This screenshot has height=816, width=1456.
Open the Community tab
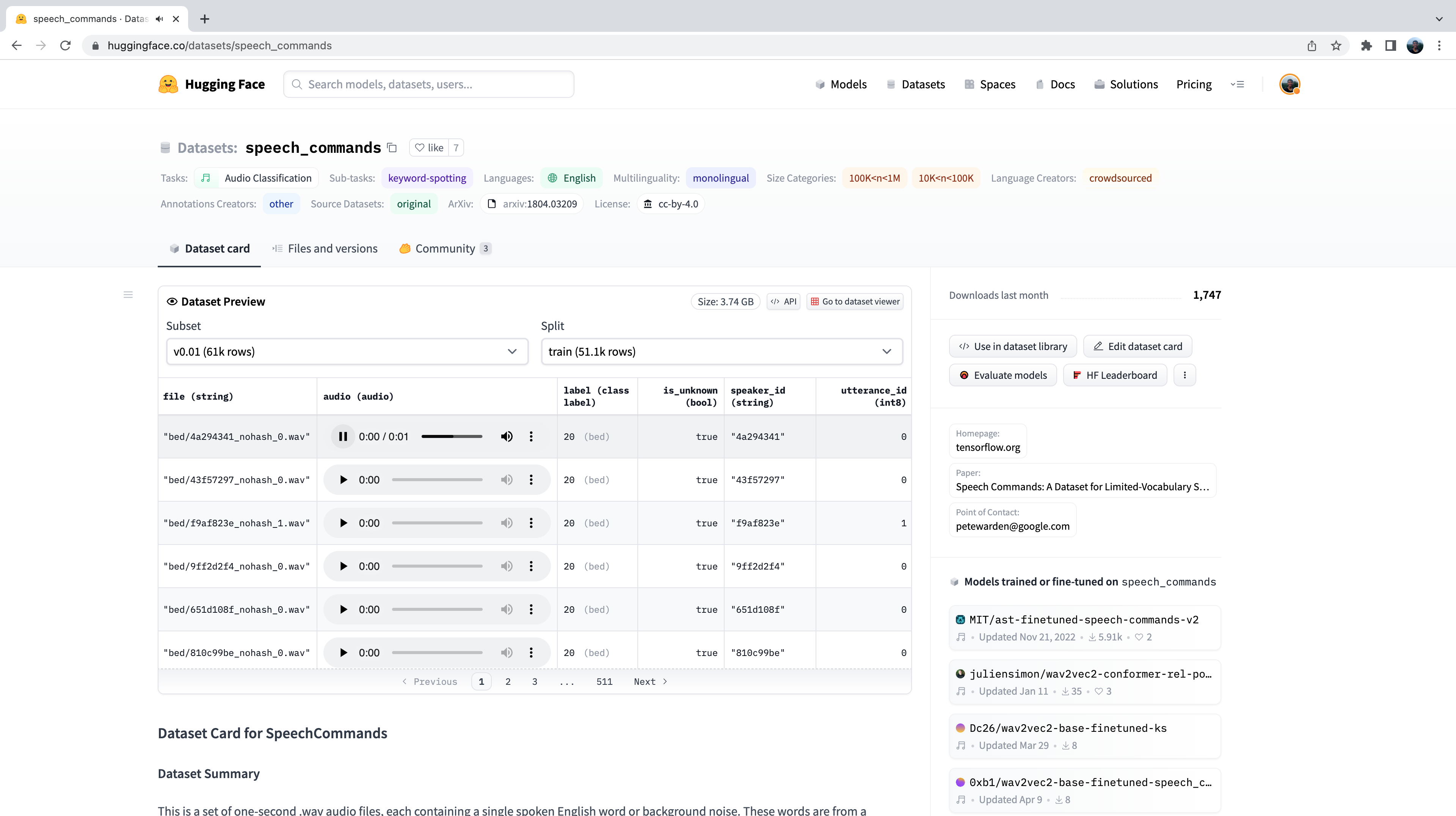pyautogui.click(x=445, y=249)
